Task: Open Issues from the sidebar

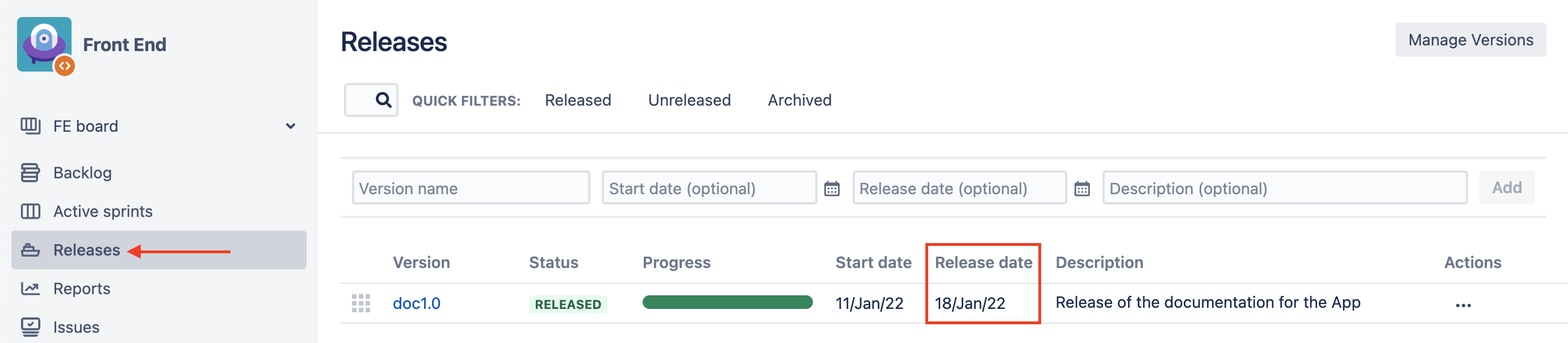Action: click(76, 327)
